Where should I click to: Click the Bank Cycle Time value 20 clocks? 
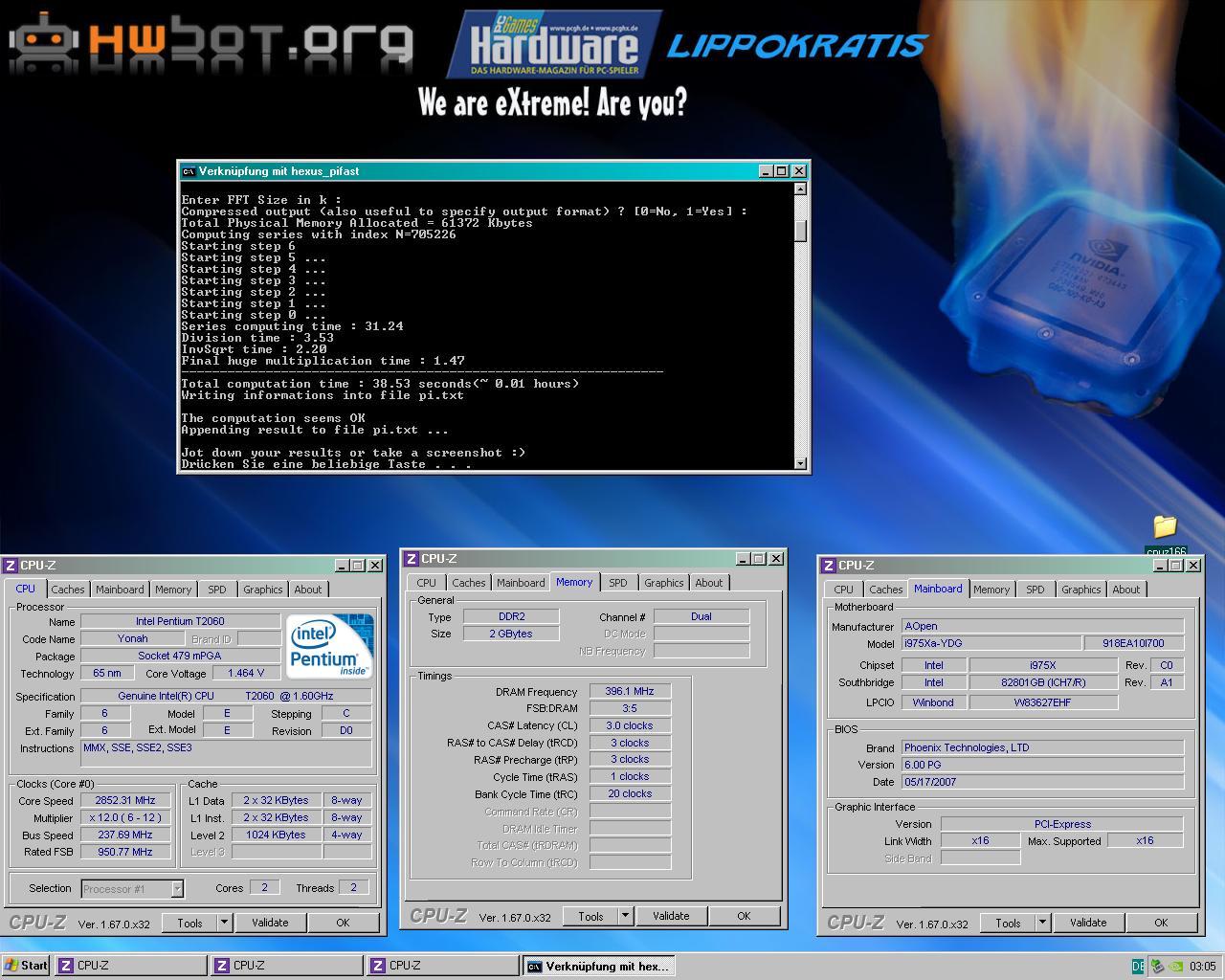coord(630,793)
